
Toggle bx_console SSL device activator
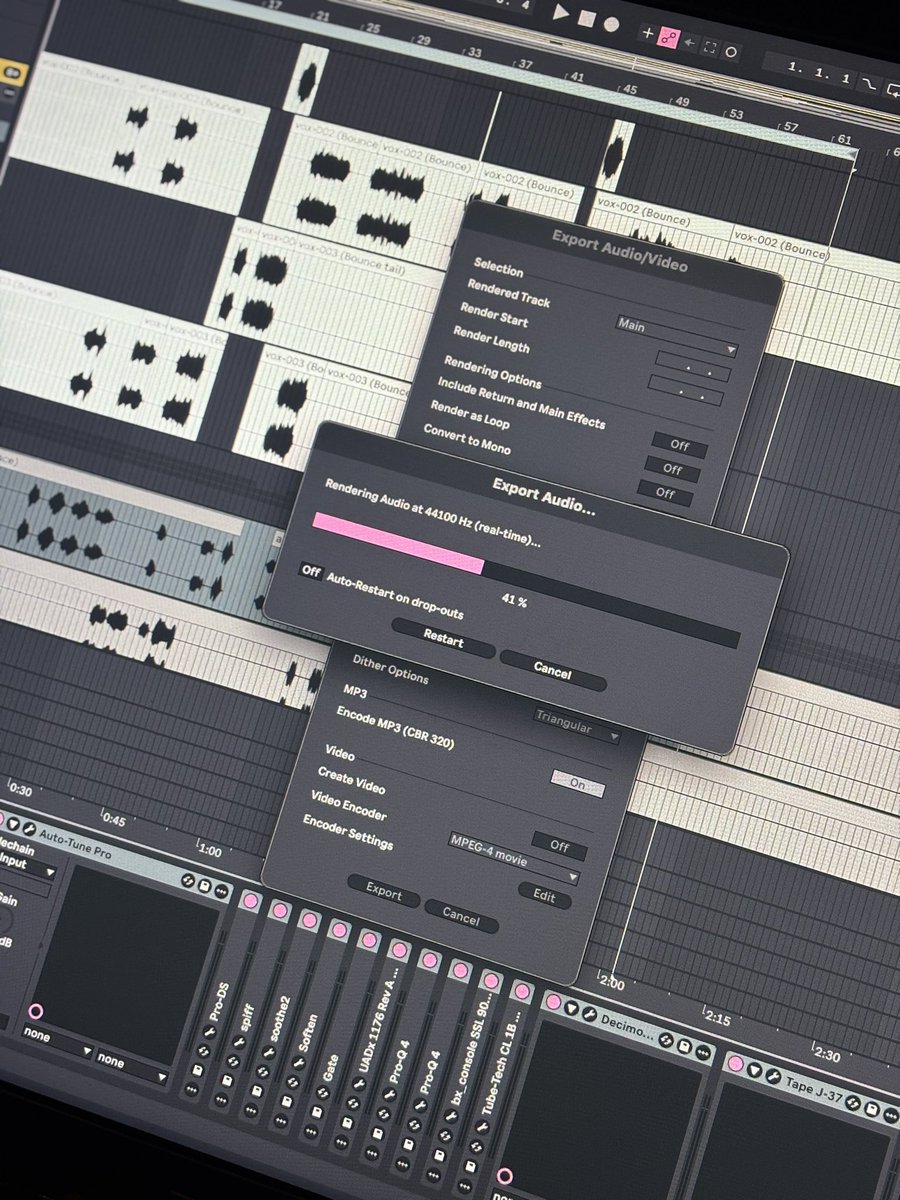490,980
